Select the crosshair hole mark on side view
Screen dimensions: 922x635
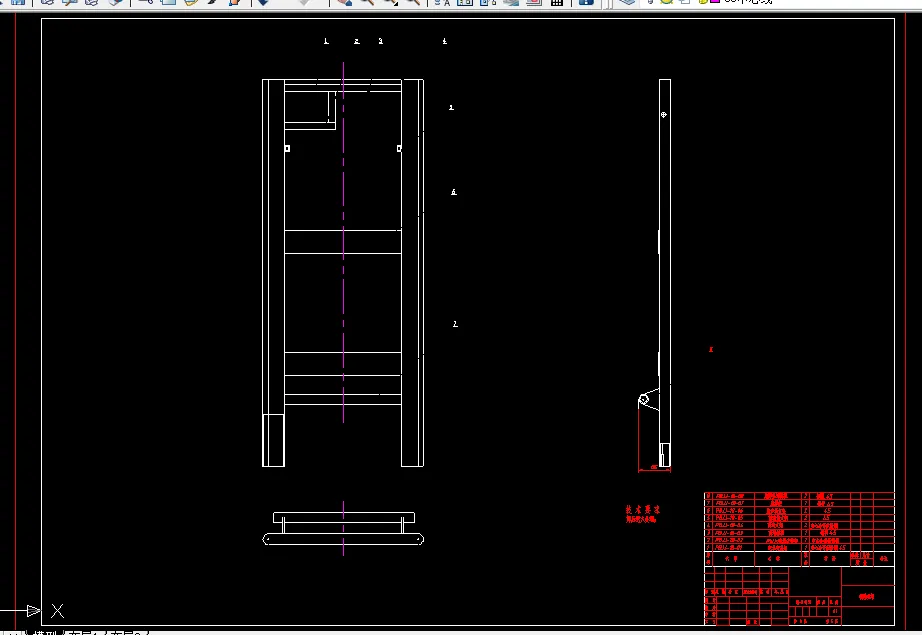coord(664,115)
